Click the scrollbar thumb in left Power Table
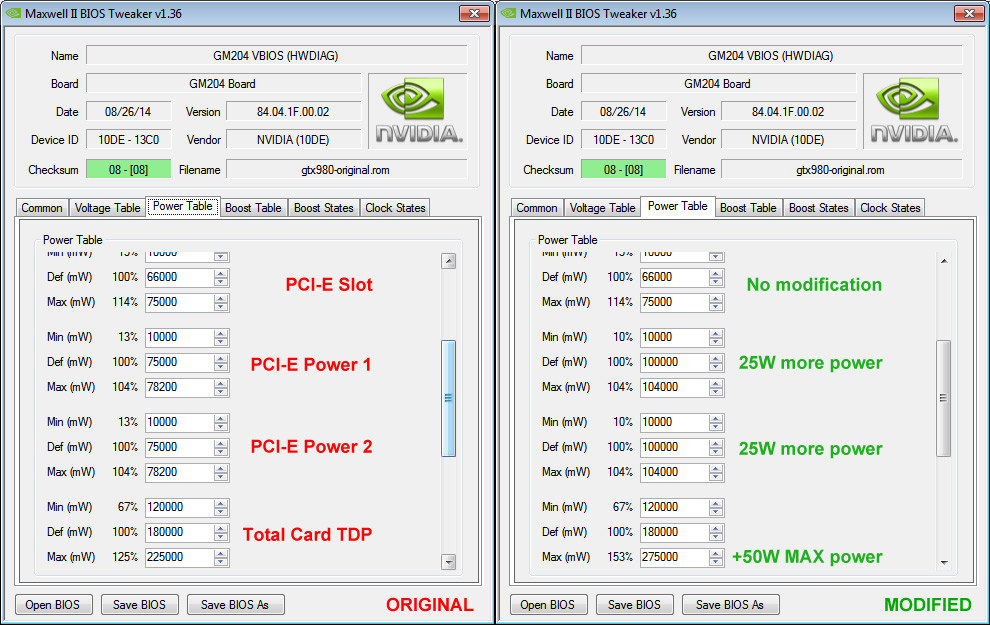 [x=448, y=398]
